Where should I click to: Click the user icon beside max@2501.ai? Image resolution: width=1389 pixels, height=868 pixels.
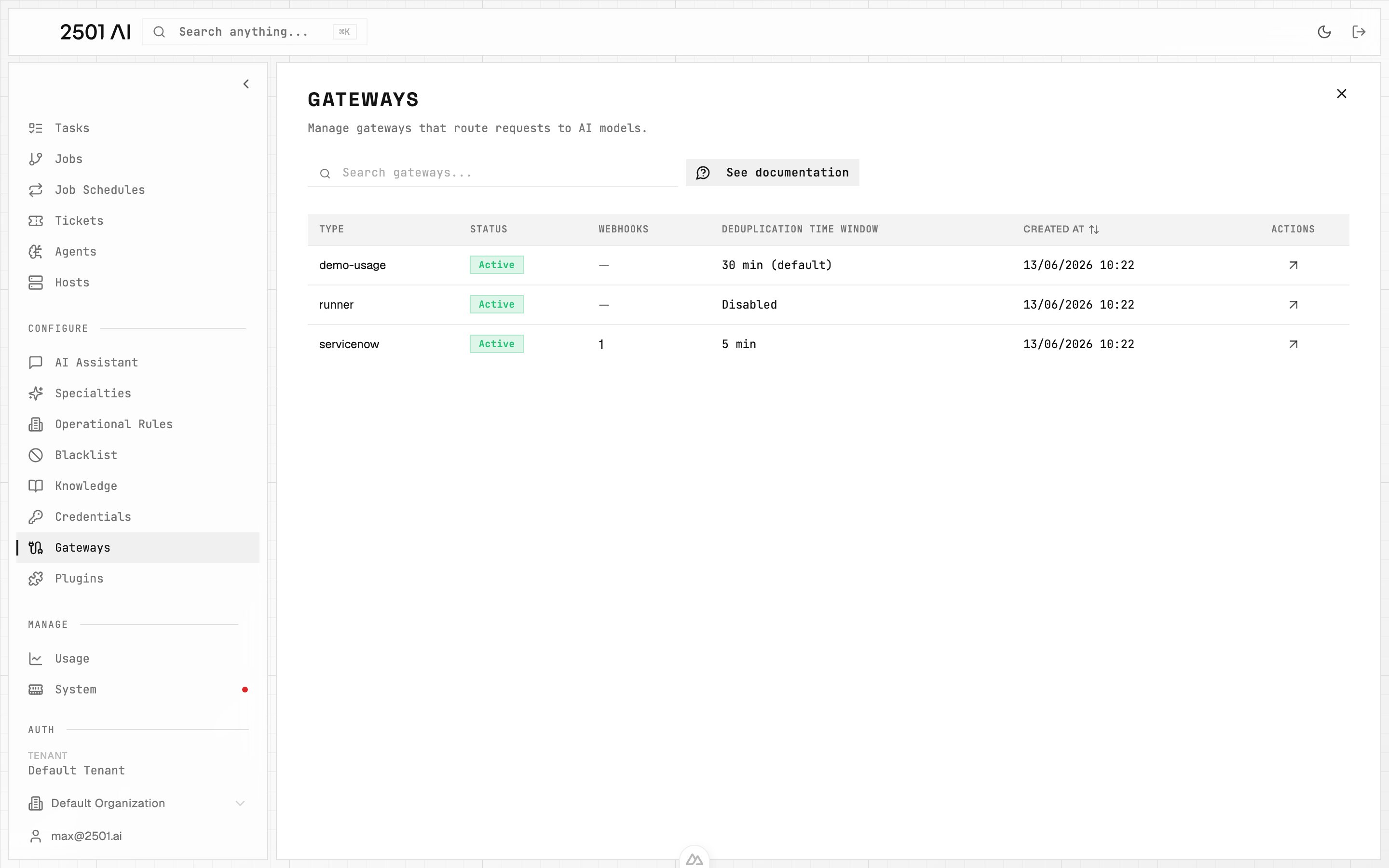point(36,836)
